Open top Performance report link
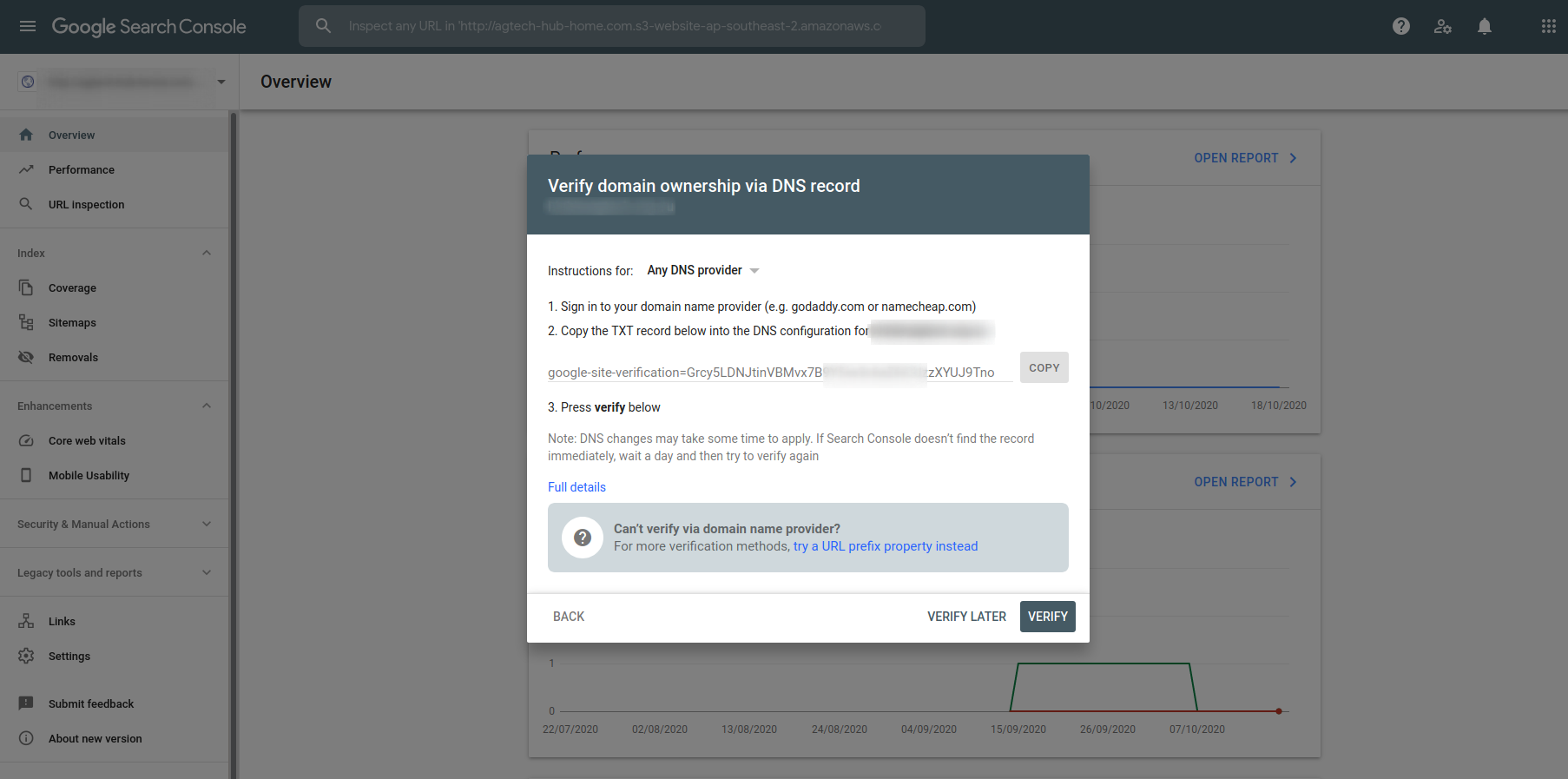The height and width of the screenshot is (779, 1568). pos(1245,158)
